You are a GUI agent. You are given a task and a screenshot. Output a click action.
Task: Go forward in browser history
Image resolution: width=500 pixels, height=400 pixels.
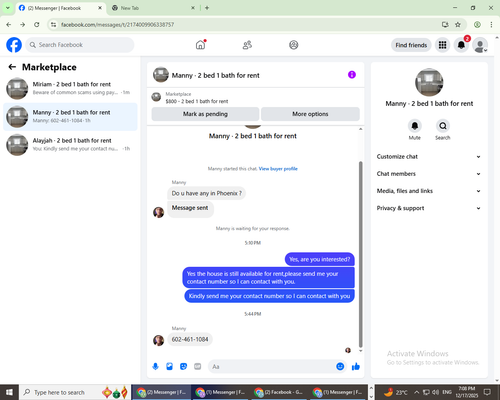pyautogui.click(x=23, y=24)
